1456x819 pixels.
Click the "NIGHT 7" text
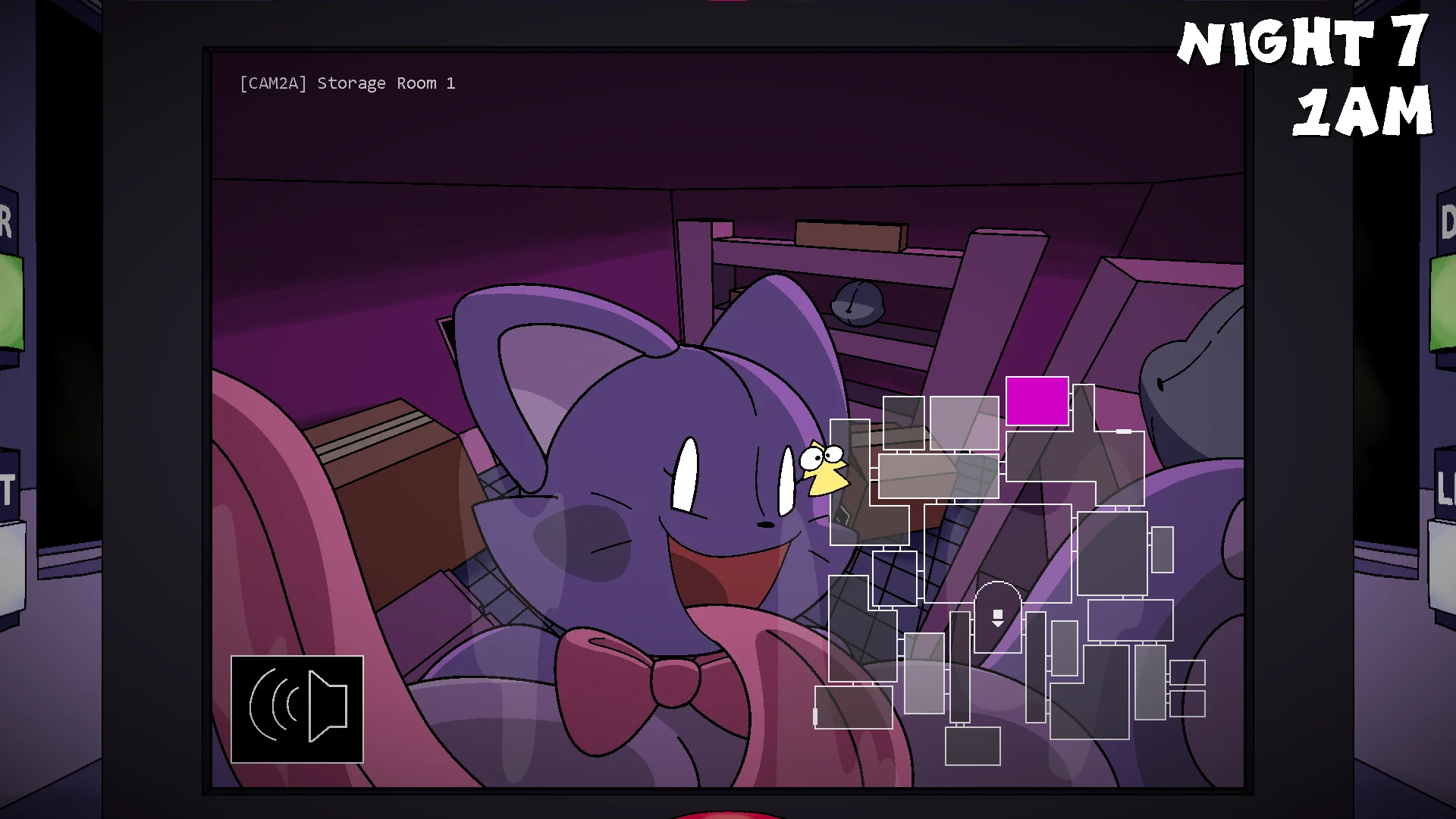[1304, 42]
